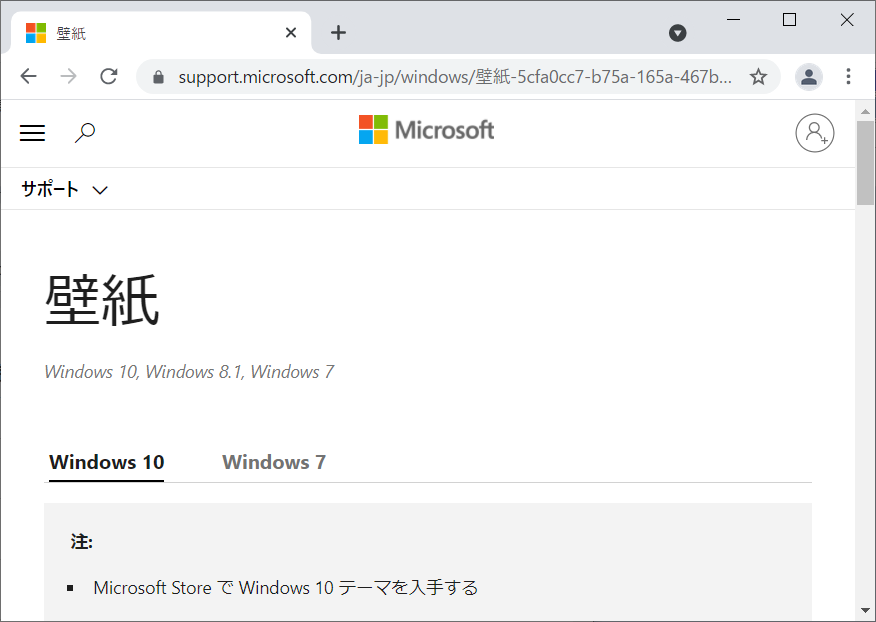Image resolution: width=876 pixels, height=622 pixels.
Task: Switch to the Windows 10 tab
Action: pyautogui.click(x=106, y=463)
